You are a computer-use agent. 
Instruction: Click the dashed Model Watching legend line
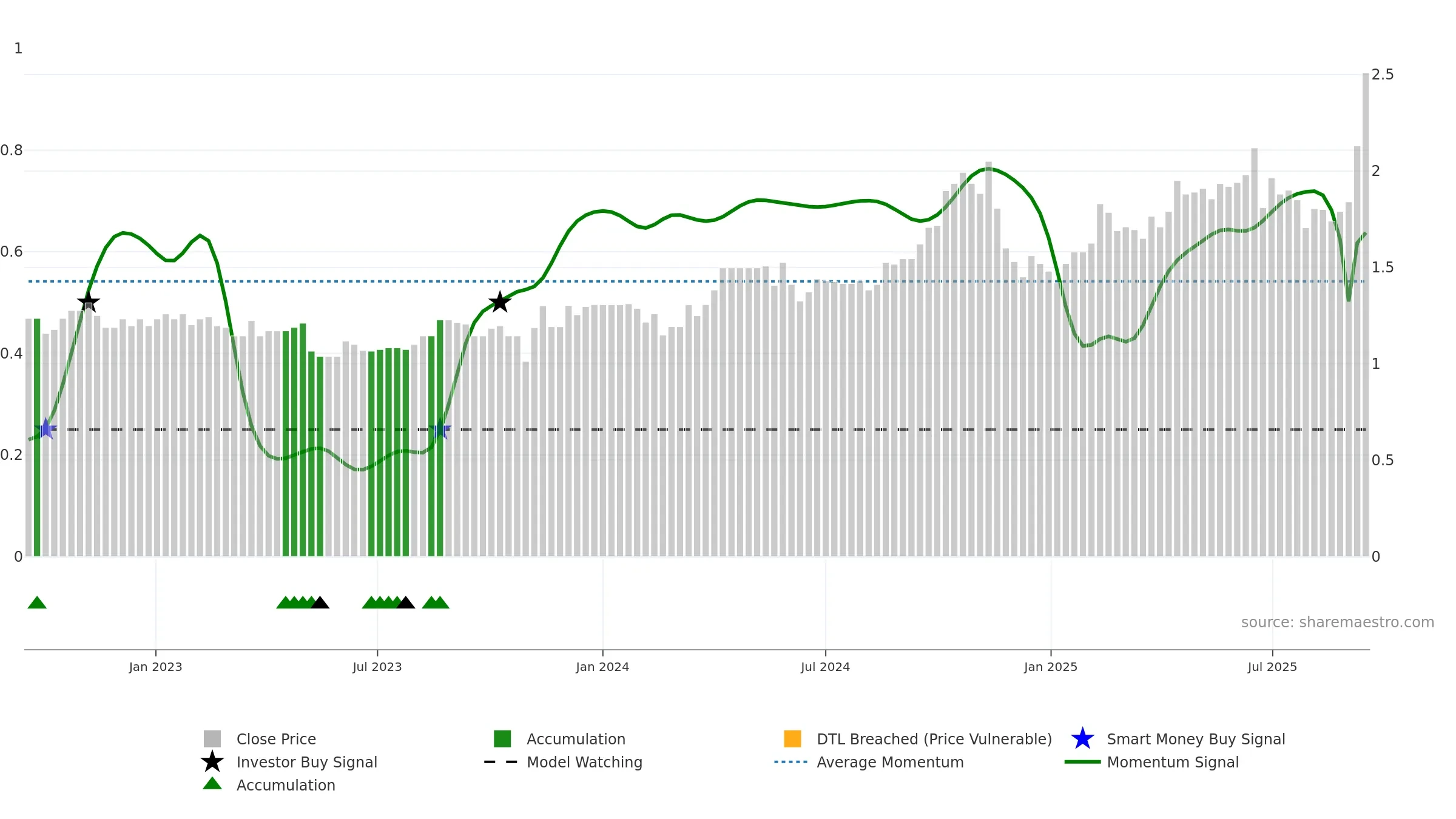501,762
